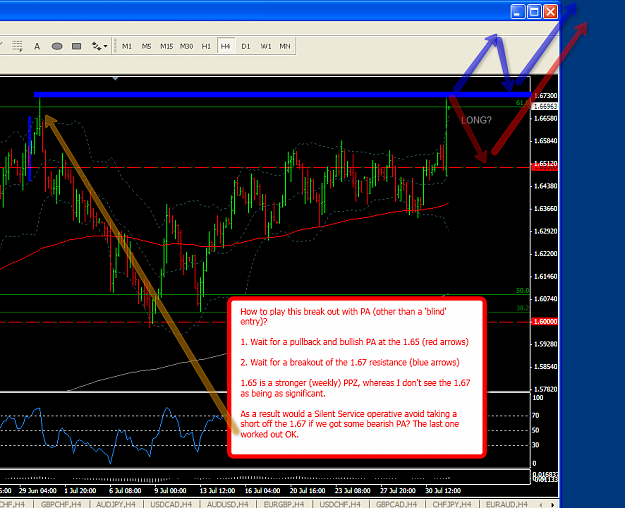The height and width of the screenshot is (508, 625).
Task: Switch chart to H1 timeframe
Action: [x=206, y=46]
